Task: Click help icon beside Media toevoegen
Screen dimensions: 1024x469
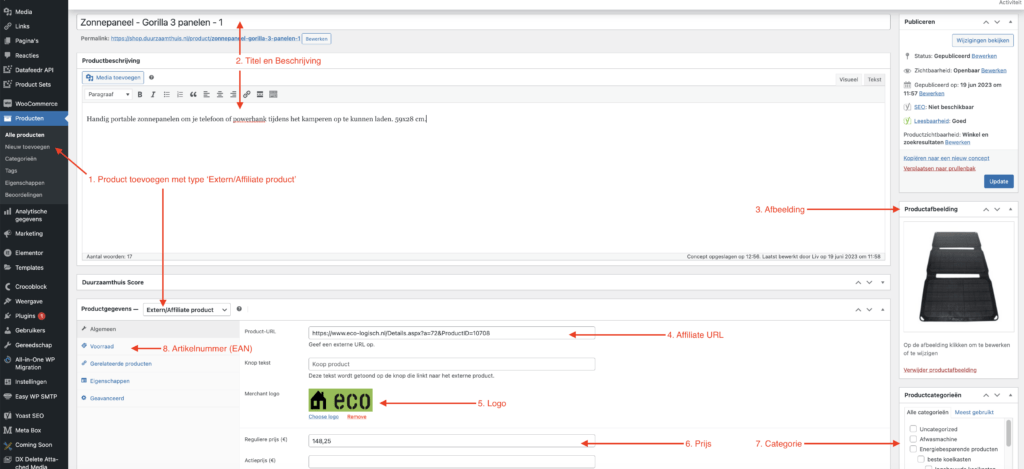Action: pos(152,77)
